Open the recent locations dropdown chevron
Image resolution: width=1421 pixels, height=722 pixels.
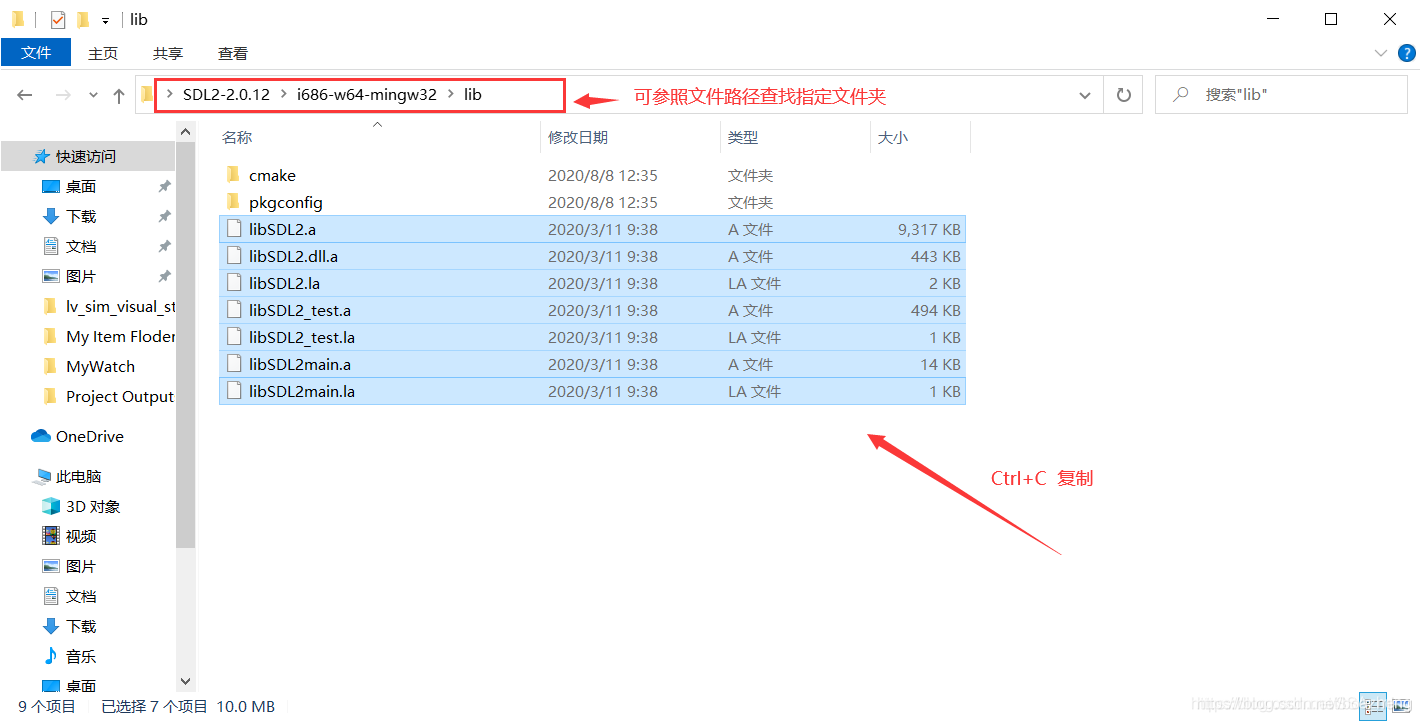click(94, 95)
